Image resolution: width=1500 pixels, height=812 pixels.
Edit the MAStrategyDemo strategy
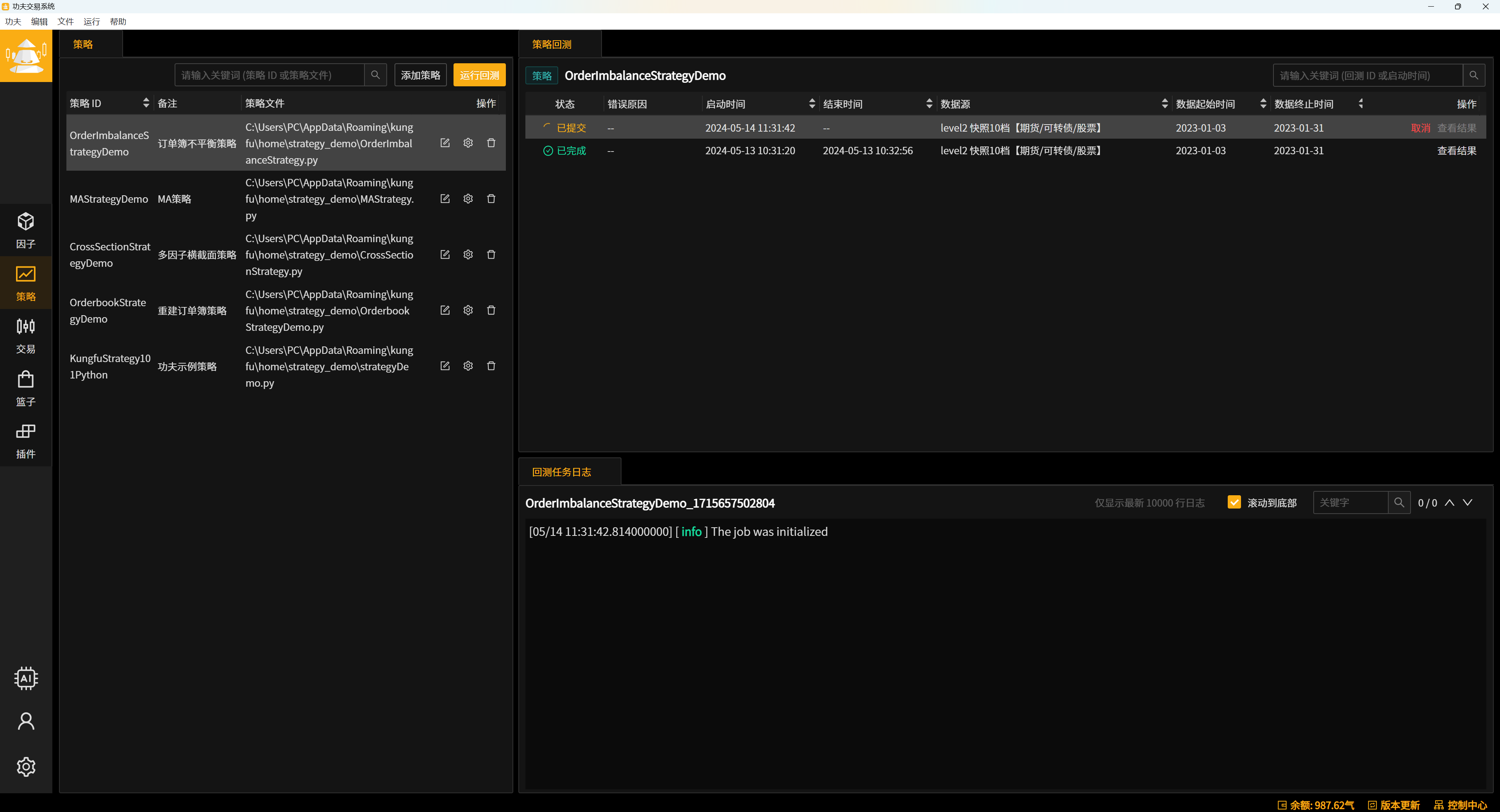click(445, 198)
